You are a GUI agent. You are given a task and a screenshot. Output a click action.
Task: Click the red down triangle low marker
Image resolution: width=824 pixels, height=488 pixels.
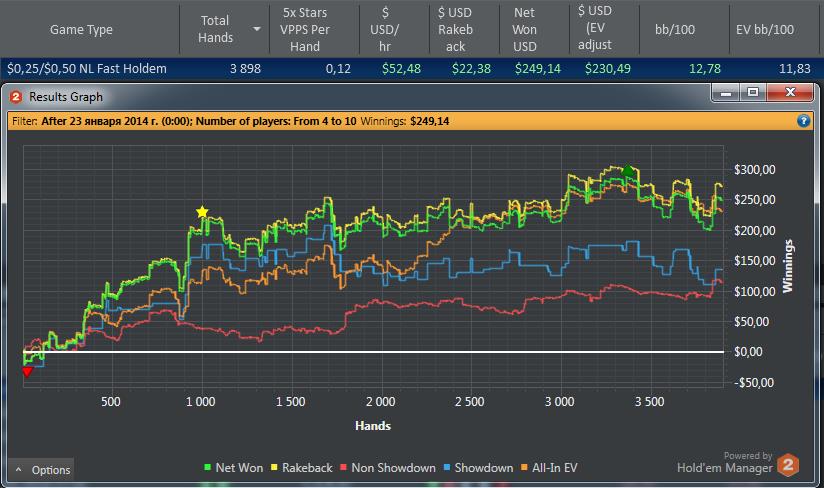27,372
